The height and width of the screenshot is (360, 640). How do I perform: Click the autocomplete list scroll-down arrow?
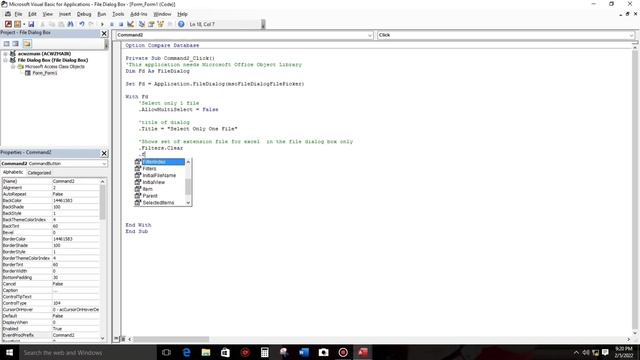coord(188,202)
